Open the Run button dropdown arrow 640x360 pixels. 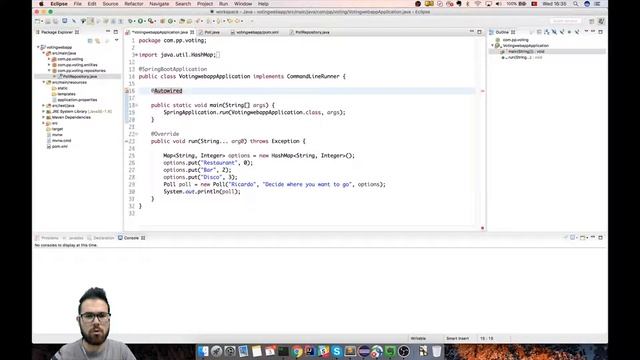pyautogui.click(x=145, y=21)
